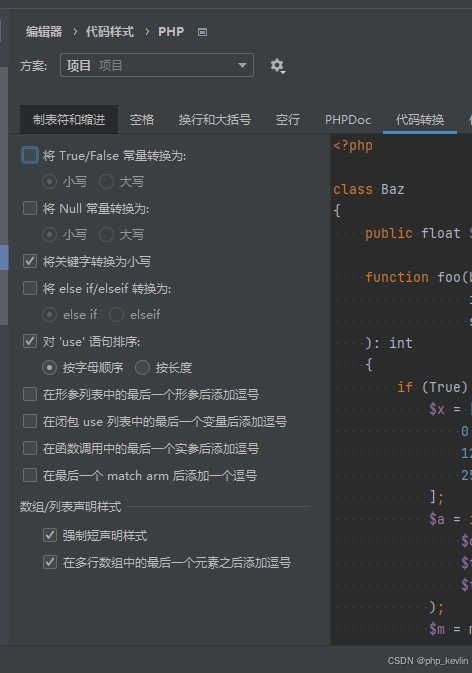Viewport: 472px width, 673px height.
Task: Click the 代码样式 breadcrumb
Action: click(110, 32)
